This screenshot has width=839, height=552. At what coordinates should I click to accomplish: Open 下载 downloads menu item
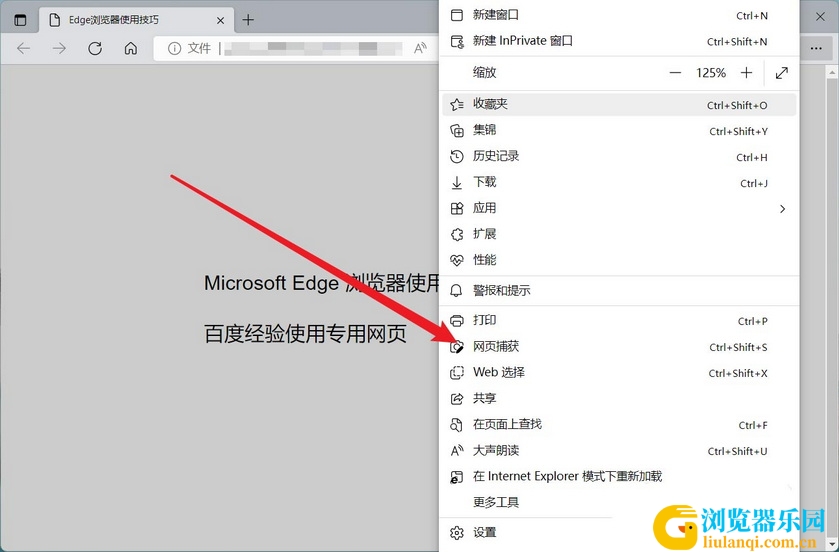click(x=619, y=182)
